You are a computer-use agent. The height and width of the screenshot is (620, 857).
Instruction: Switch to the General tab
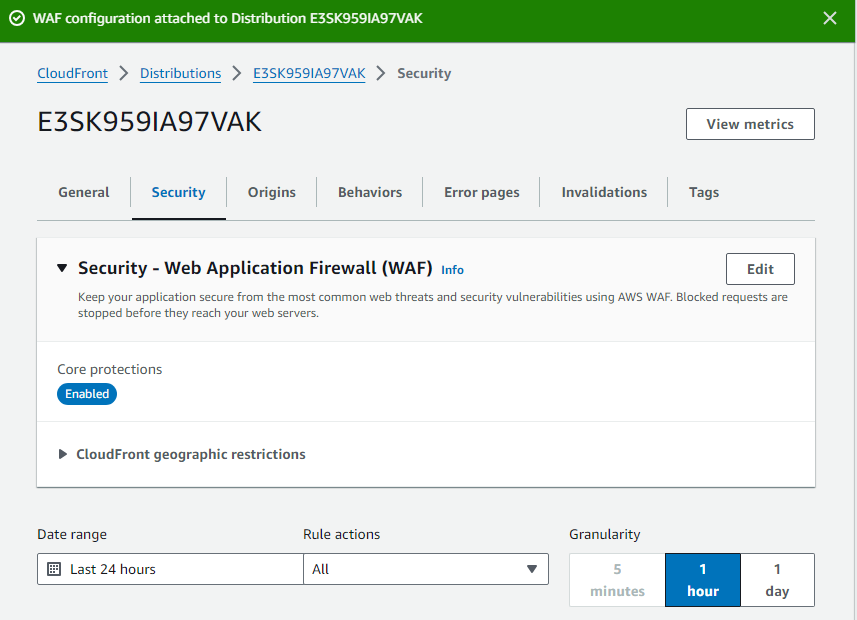pyautogui.click(x=84, y=192)
